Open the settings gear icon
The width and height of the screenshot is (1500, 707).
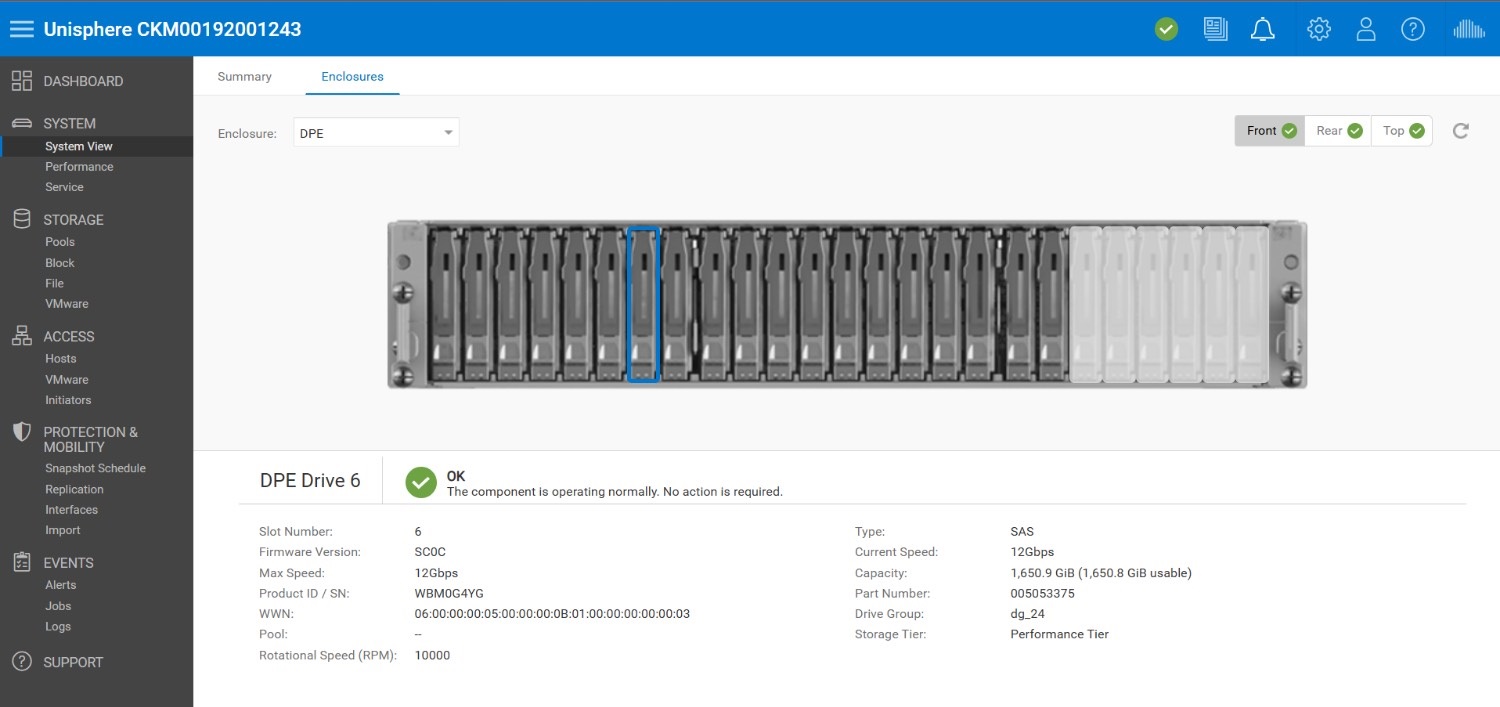tap(1319, 29)
